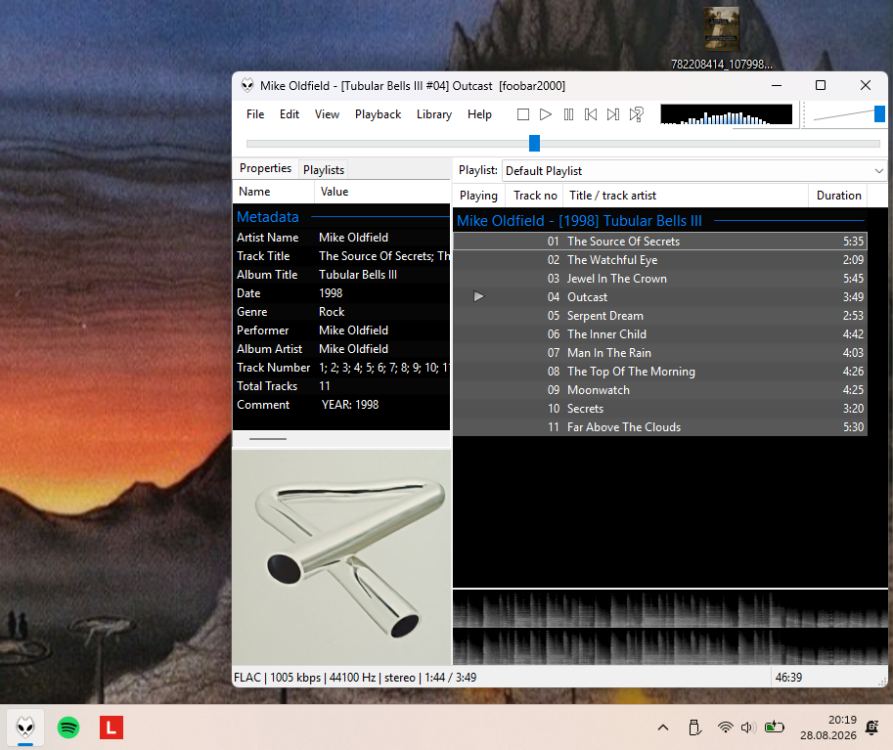This screenshot has width=893, height=750.
Task: Click the playback seek bar handle
Action: tap(534, 143)
